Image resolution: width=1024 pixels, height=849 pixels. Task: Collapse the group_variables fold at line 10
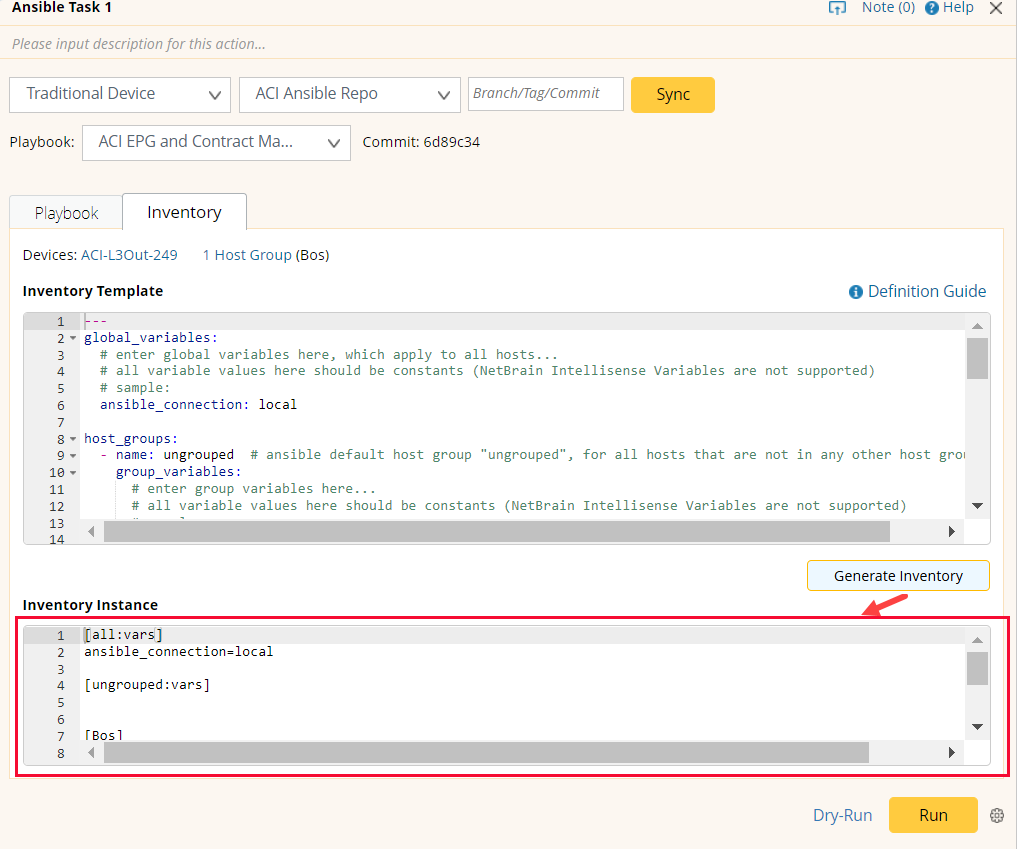point(73,472)
